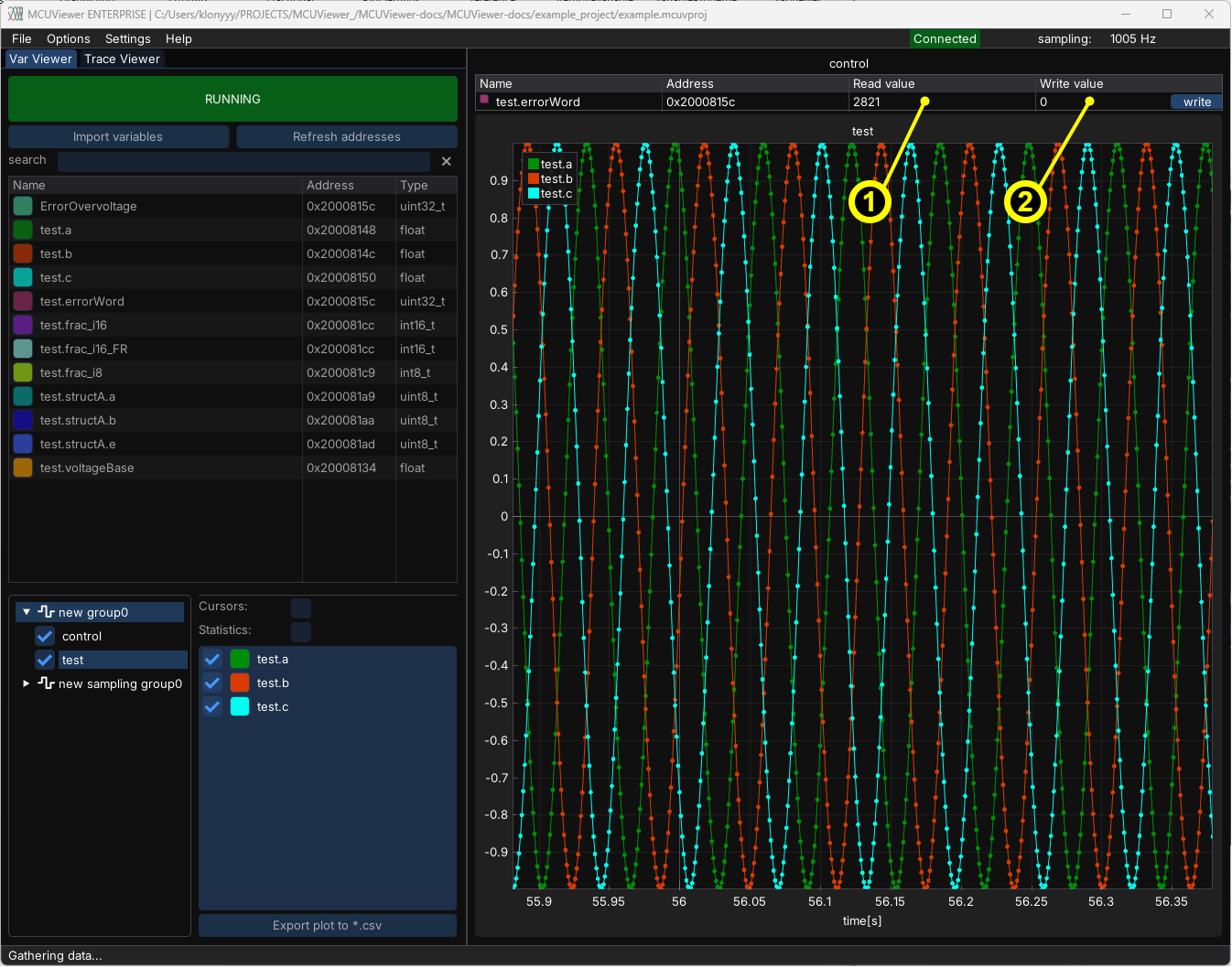
Task: Switch to the Trace Viewer tab
Action: (x=122, y=59)
